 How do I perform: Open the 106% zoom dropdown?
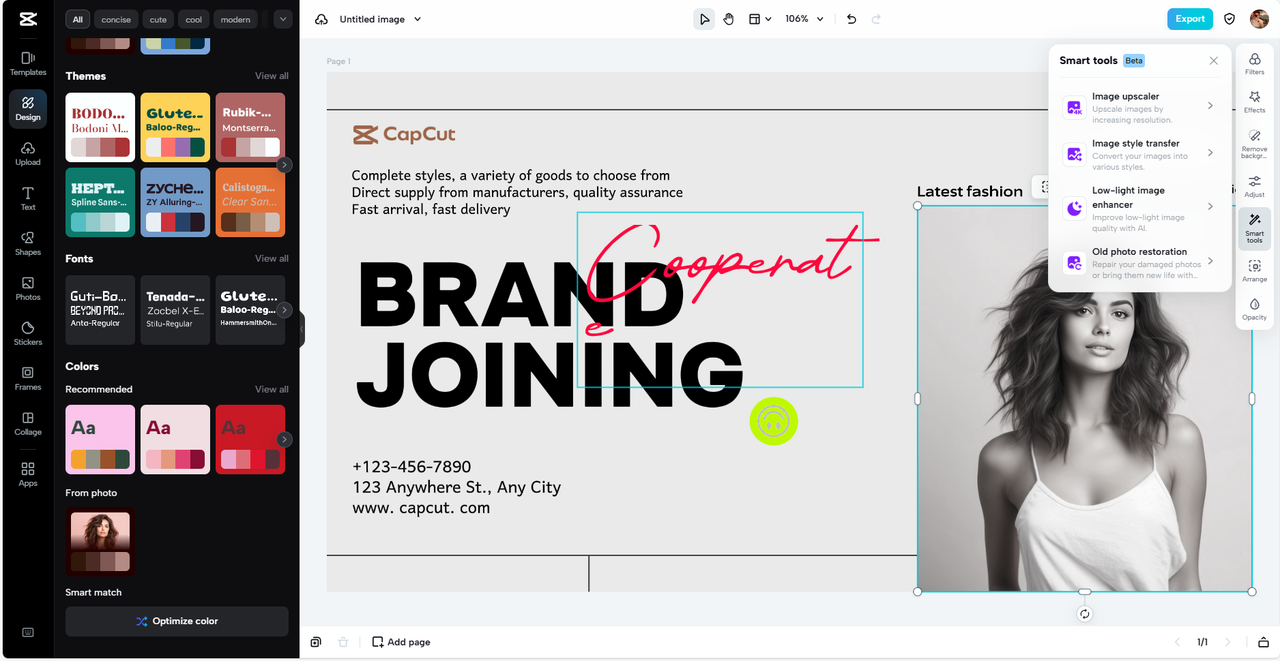click(804, 19)
